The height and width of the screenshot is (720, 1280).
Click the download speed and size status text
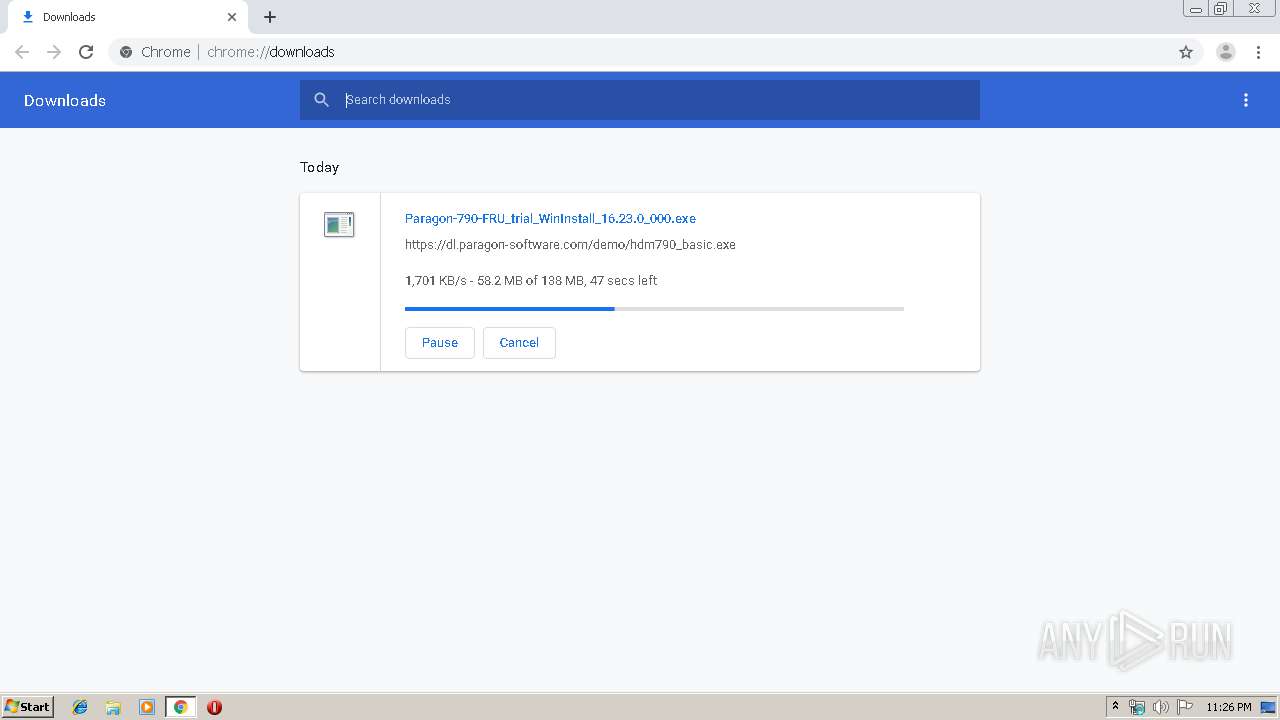click(531, 281)
